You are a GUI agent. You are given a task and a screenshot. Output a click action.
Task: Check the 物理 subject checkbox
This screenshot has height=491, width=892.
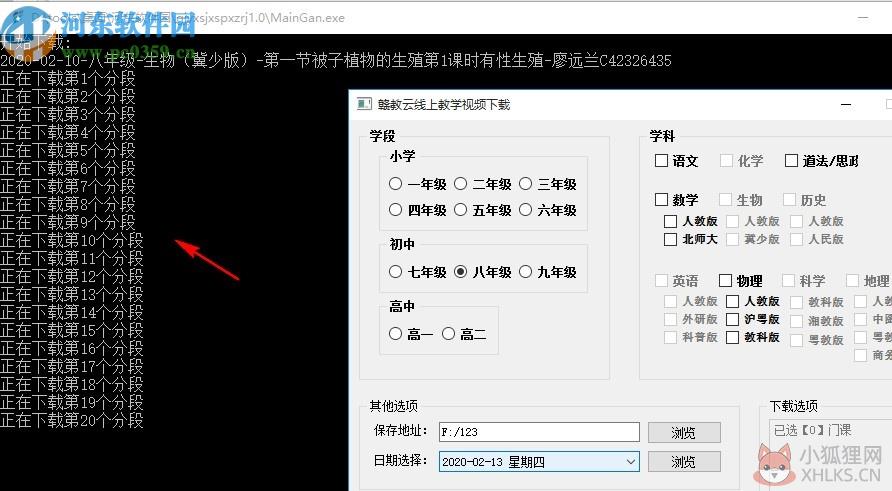(725, 280)
